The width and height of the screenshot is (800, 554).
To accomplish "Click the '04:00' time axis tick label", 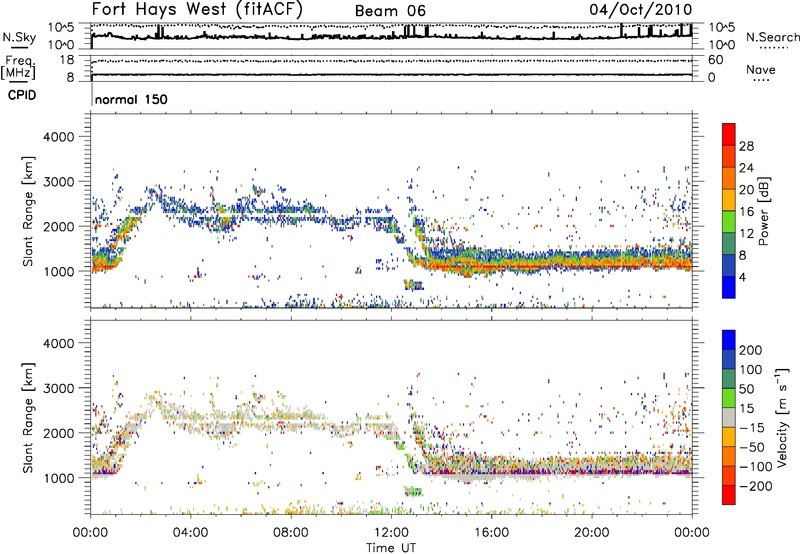I will pos(190,533).
